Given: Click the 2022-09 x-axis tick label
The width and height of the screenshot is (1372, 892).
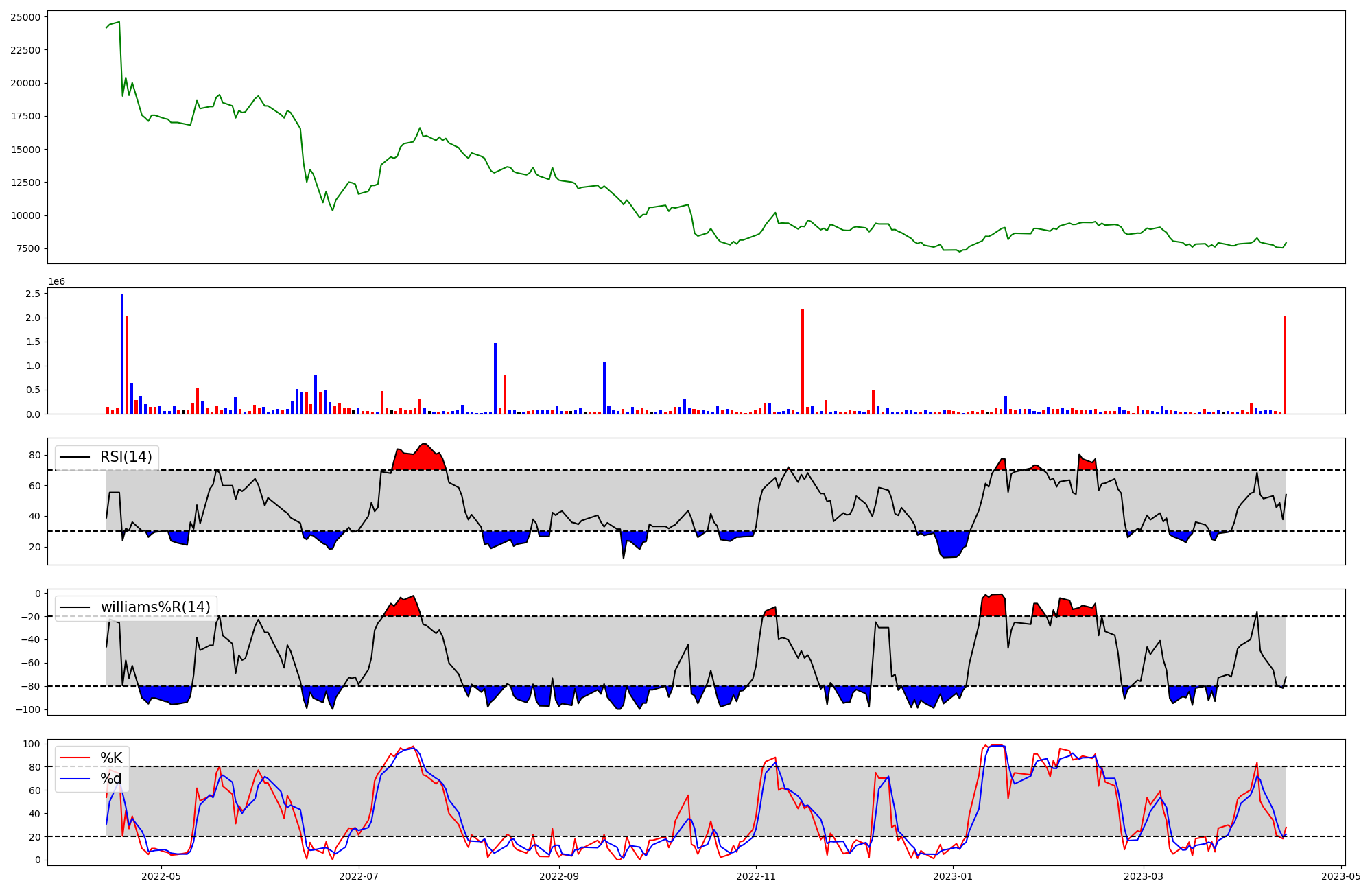Looking at the screenshot, I should (560, 876).
